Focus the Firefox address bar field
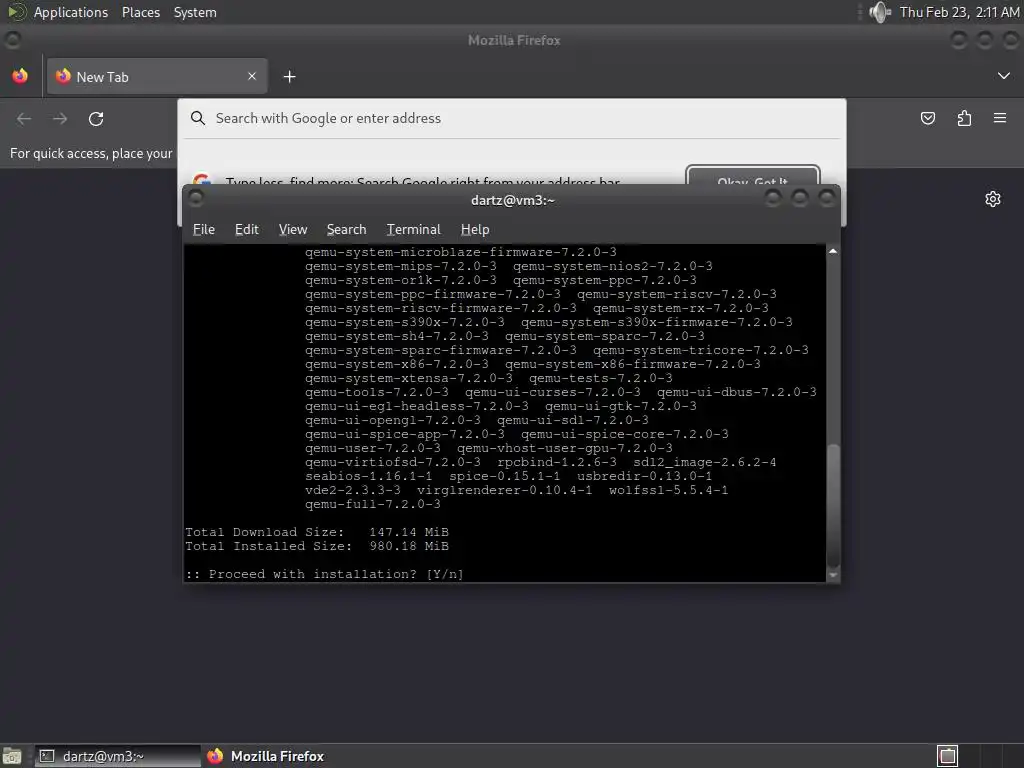Image resolution: width=1024 pixels, height=768 pixels. pos(512,118)
